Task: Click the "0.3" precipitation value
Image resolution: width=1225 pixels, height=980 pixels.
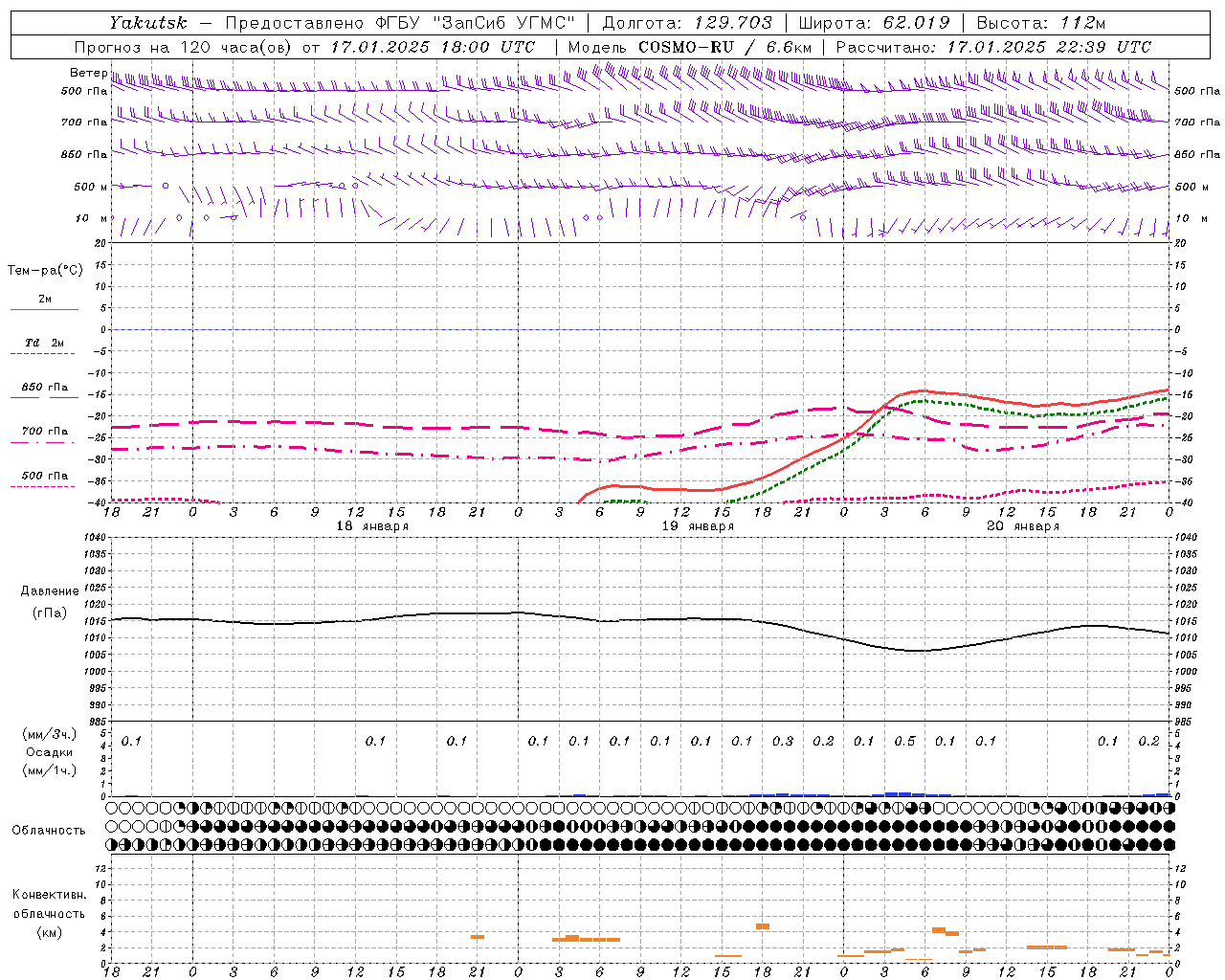Action: (783, 741)
